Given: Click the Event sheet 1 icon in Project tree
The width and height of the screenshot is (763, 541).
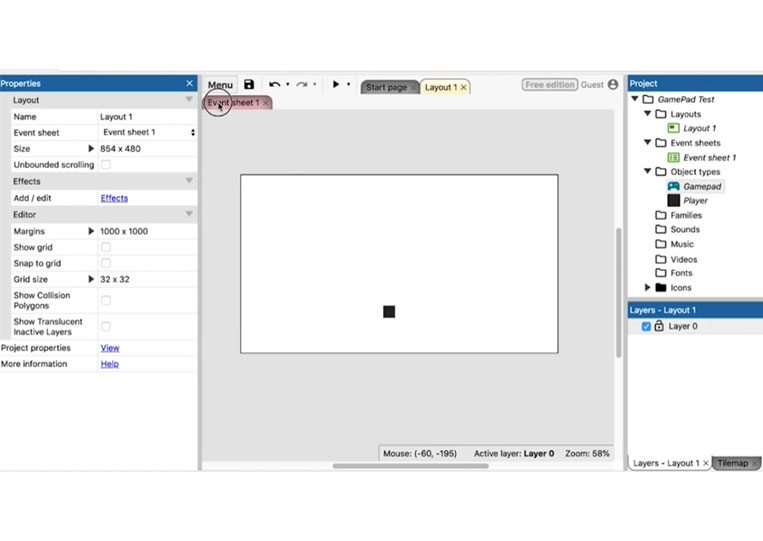Looking at the screenshot, I should (673, 157).
